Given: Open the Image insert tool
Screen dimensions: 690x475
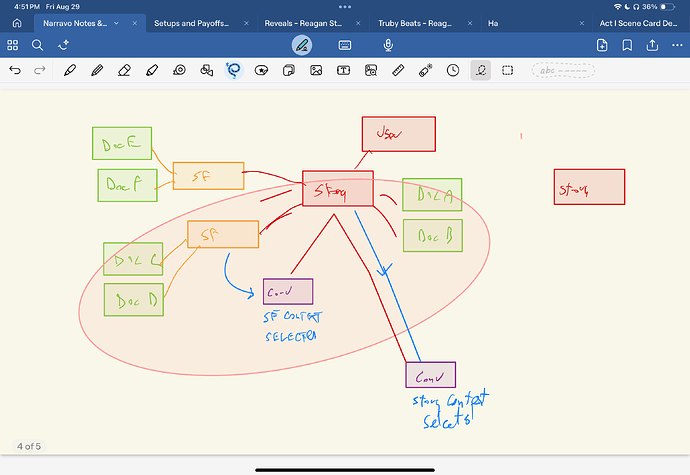Looking at the screenshot, I should tap(316, 71).
